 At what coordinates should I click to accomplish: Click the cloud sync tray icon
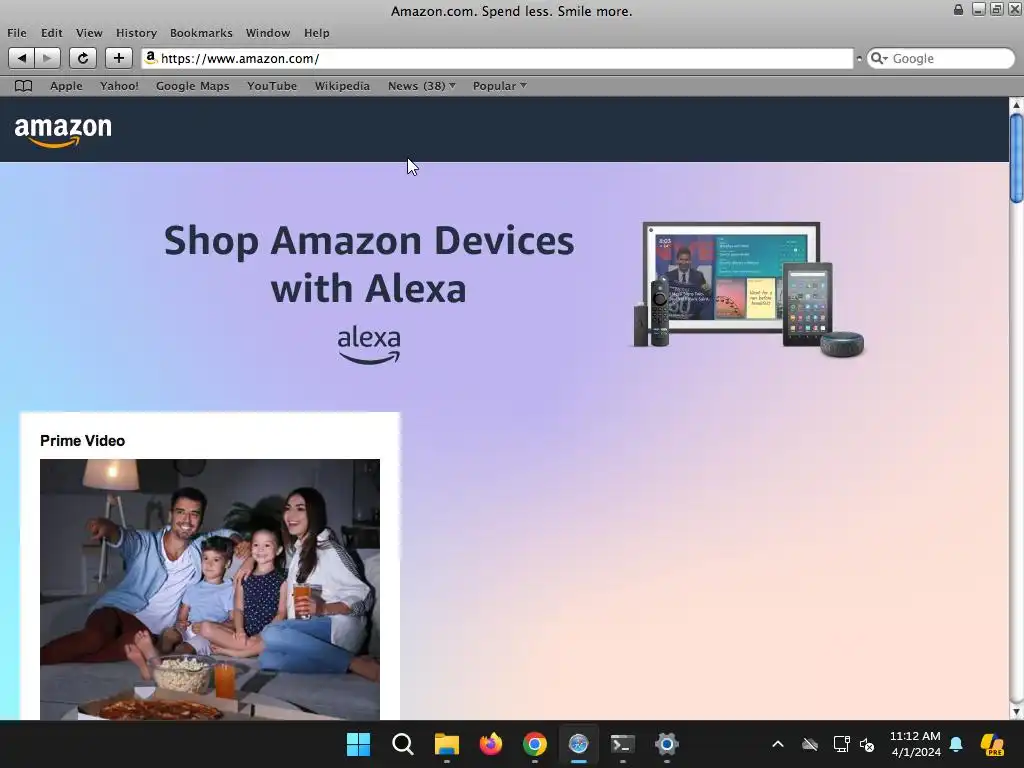tap(810, 744)
